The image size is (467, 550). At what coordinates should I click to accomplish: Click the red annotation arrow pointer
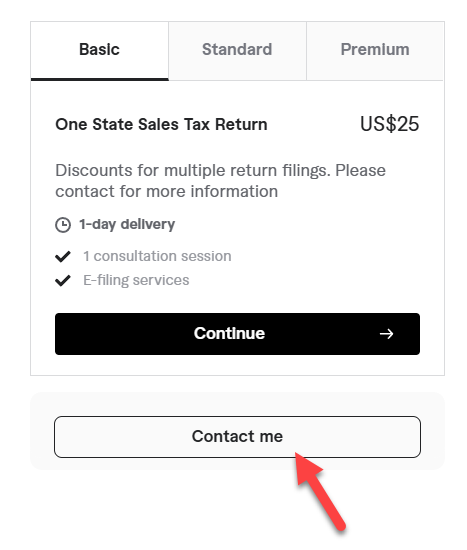319,491
